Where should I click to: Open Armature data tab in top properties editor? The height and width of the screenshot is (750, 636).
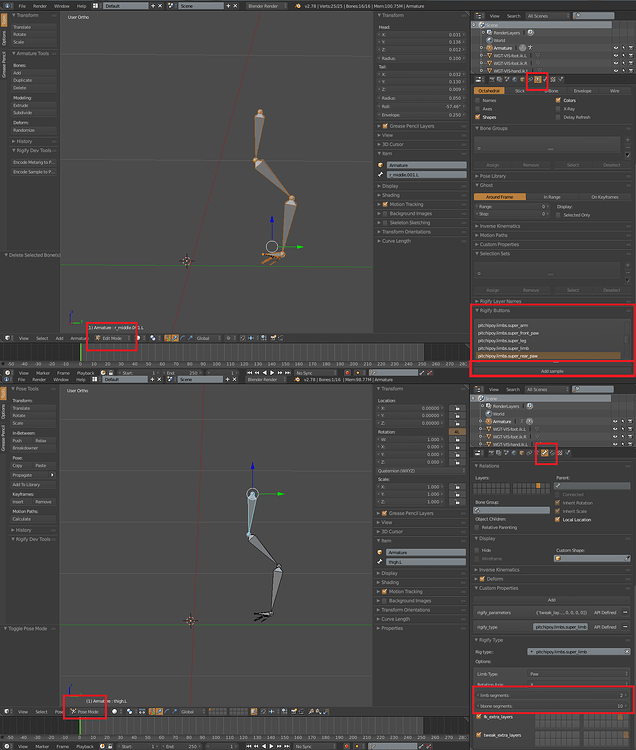pyautogui.click(x=537, y=79)
